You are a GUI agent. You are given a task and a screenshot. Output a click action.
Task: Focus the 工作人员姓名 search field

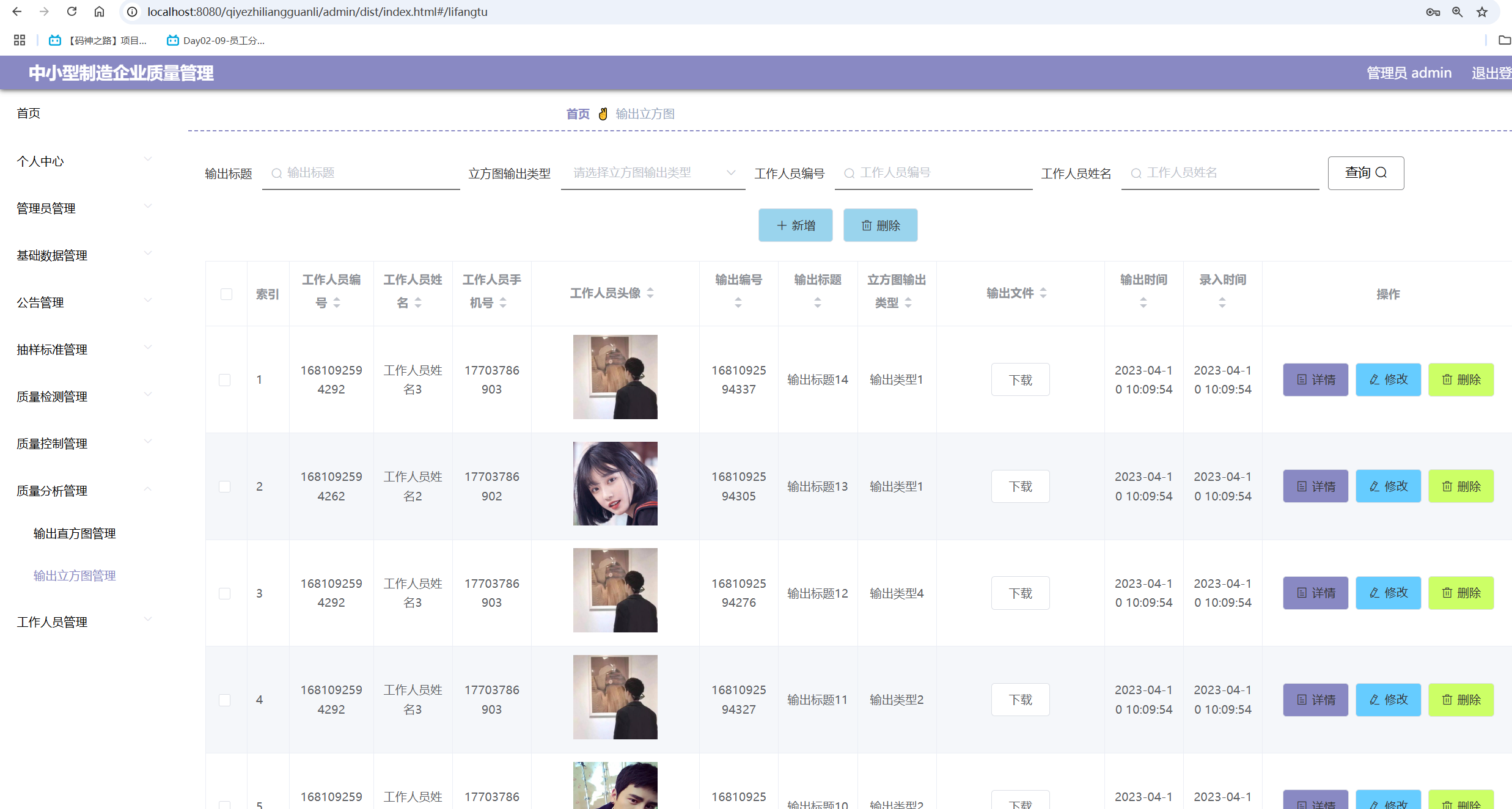[1220, 173]
